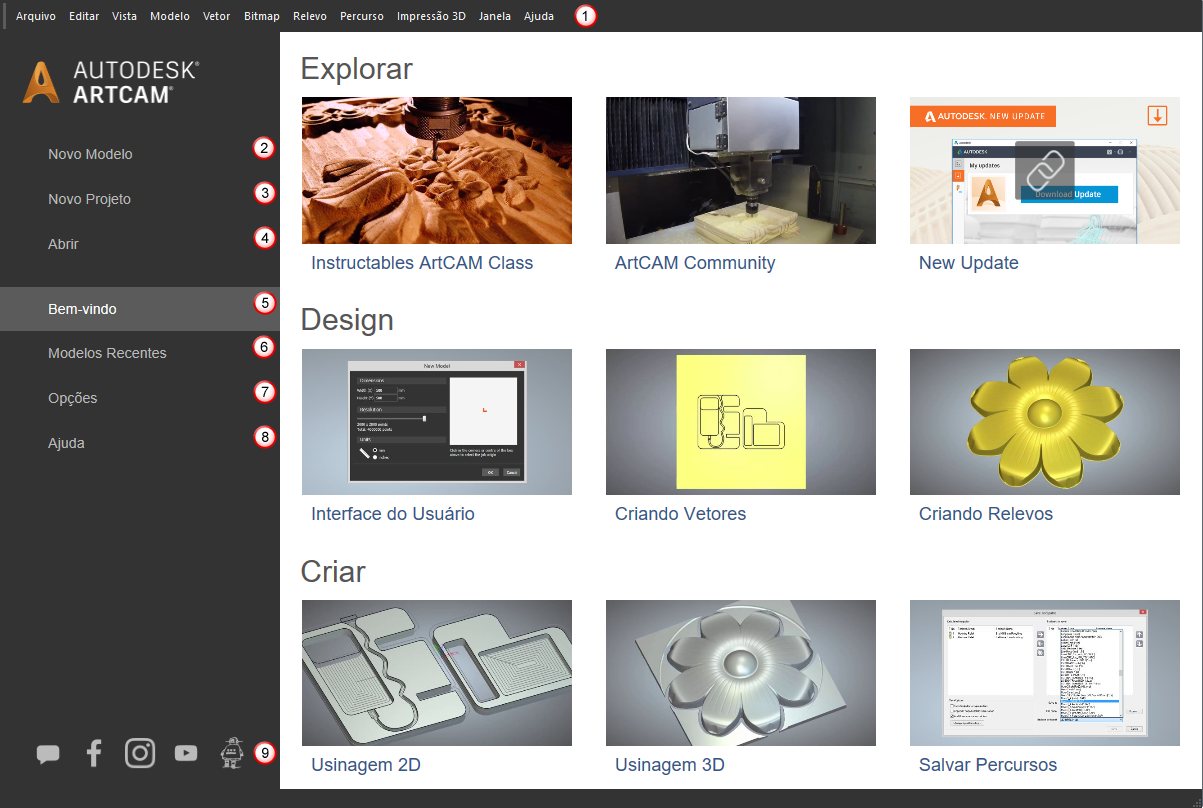Open the YouTube icon in sidebar
Screen dimensions: 1203x808
pos(186,753)
